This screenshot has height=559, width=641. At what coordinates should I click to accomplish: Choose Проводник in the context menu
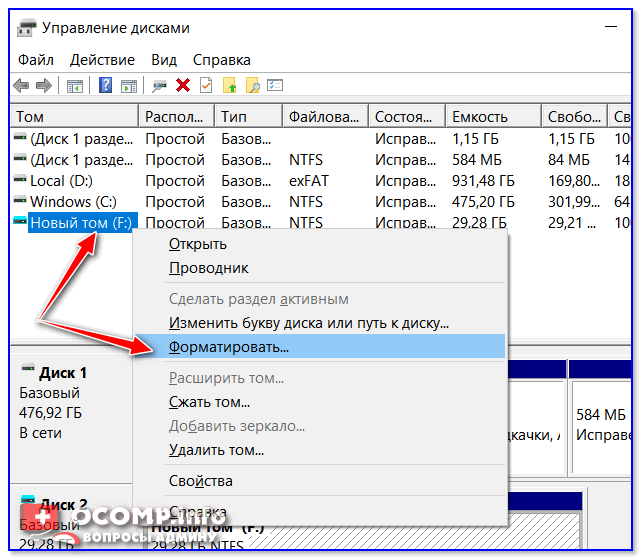[320, 268]
